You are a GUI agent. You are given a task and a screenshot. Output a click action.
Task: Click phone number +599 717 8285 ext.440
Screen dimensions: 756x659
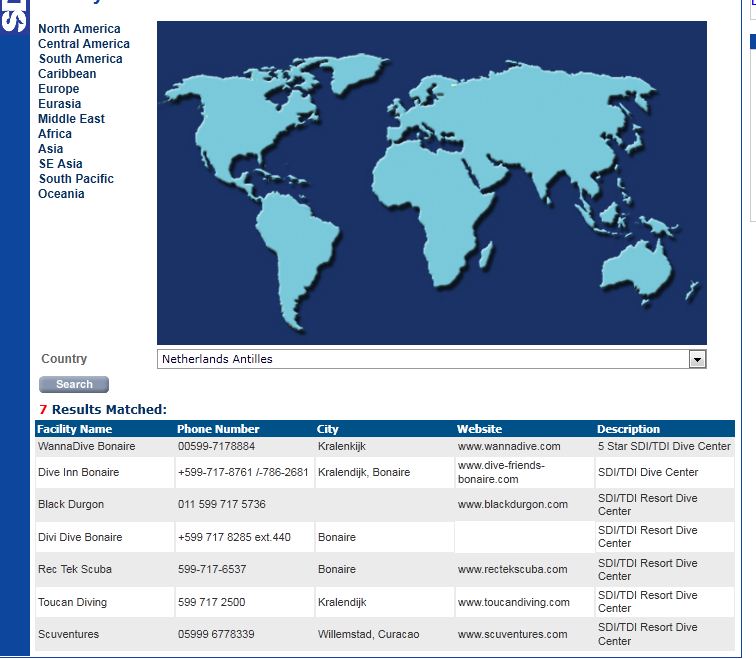[x=234, y=537]
